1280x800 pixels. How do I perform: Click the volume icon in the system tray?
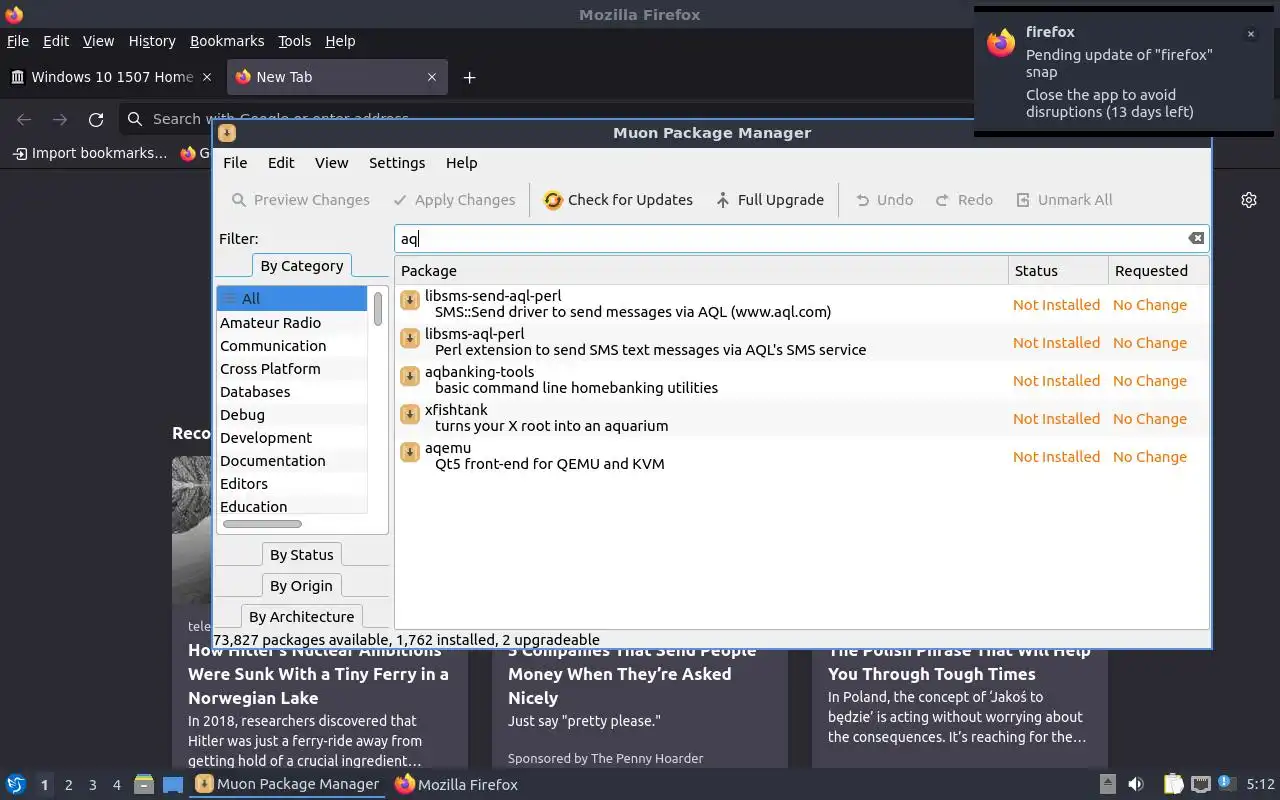tap(1136, 784)
